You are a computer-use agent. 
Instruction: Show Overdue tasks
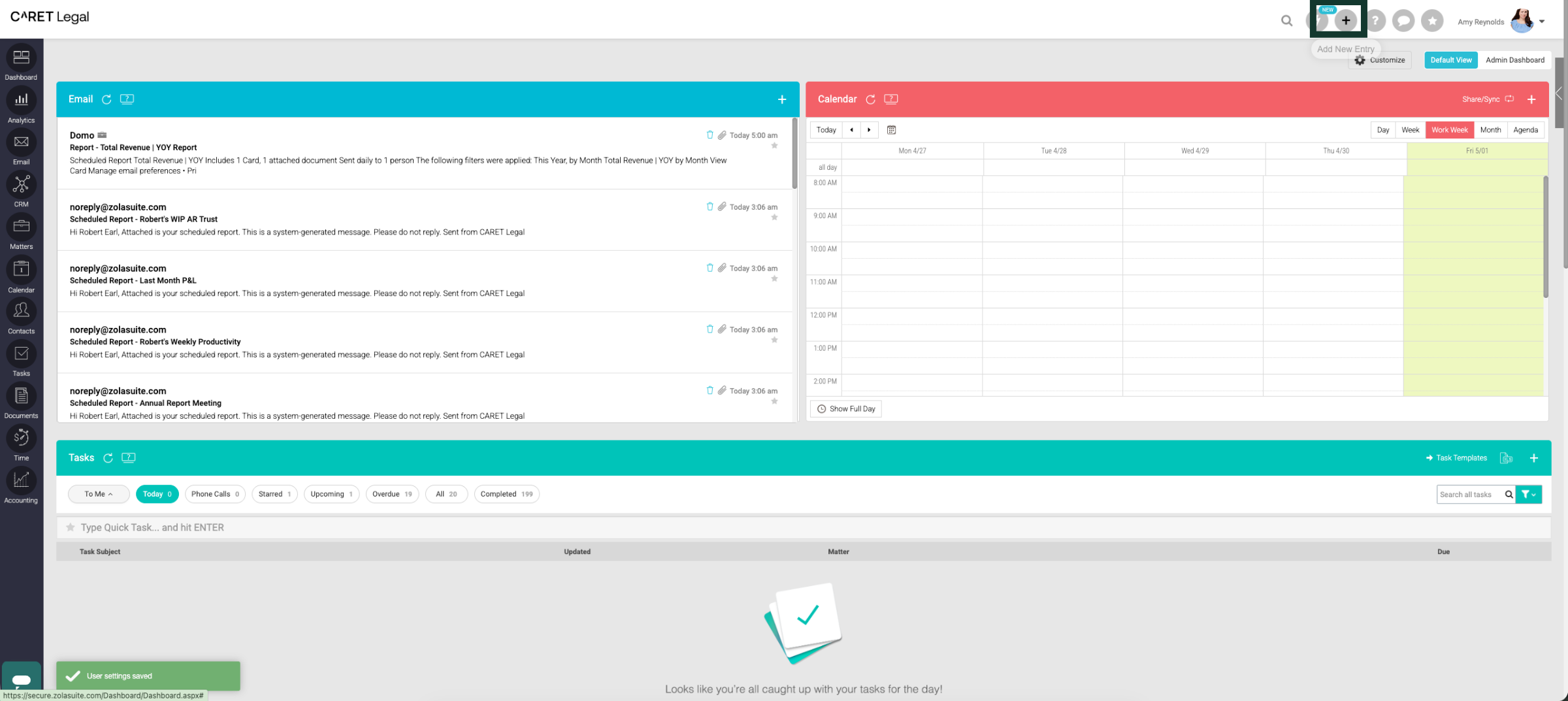(x=392, y=494)
